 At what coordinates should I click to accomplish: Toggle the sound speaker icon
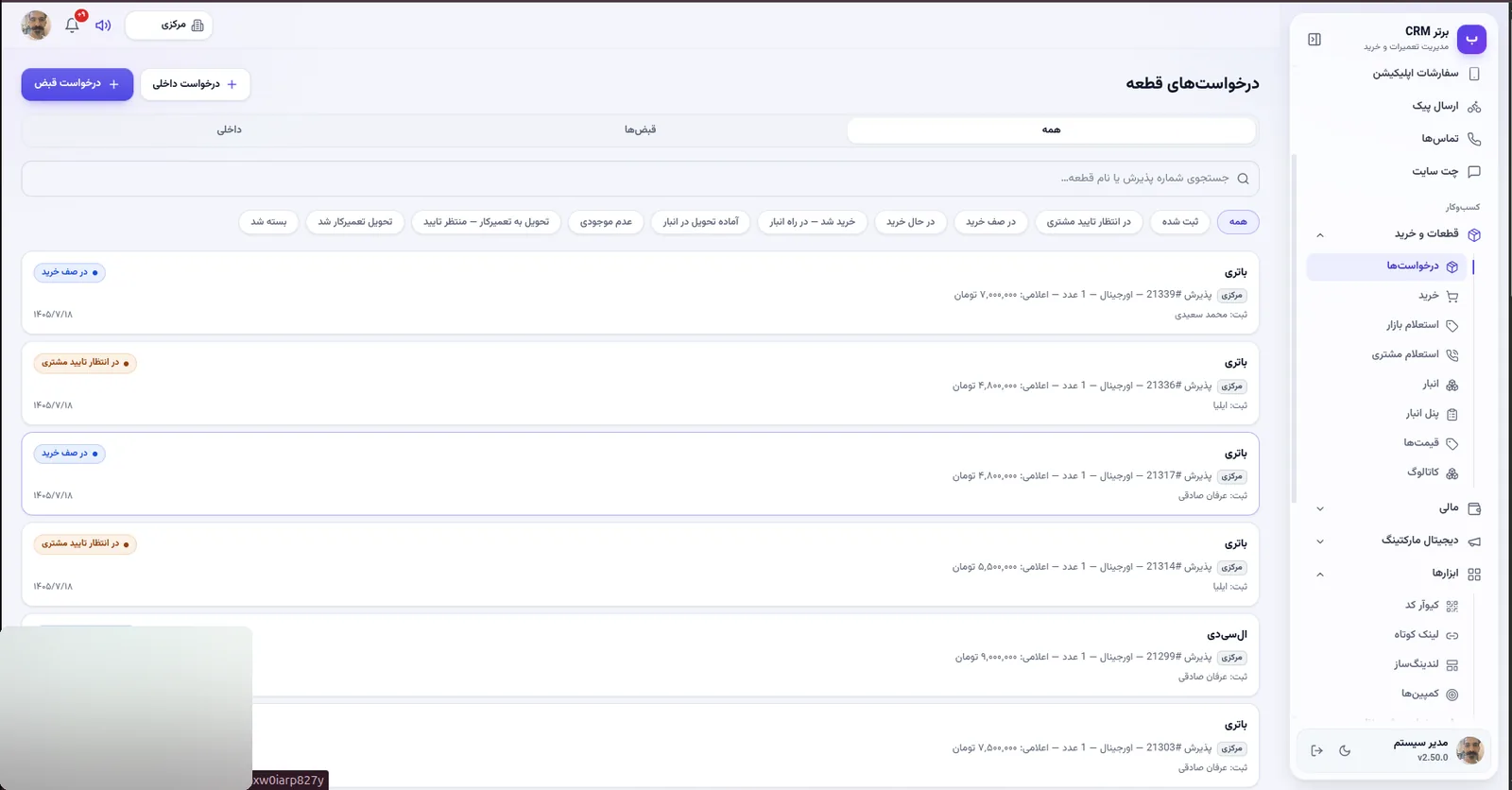click(103, 26)
